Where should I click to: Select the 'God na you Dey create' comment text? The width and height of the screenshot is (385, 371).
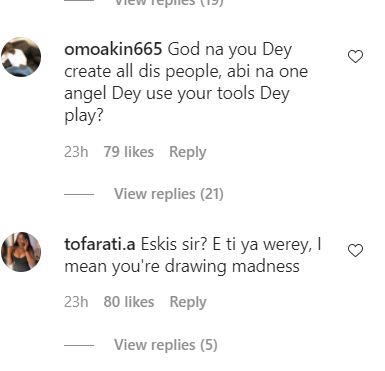coord(186,82)
